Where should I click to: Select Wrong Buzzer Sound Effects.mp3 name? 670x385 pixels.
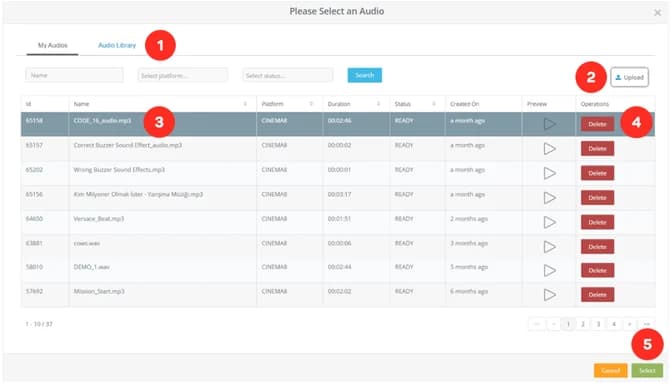point(119,170)
